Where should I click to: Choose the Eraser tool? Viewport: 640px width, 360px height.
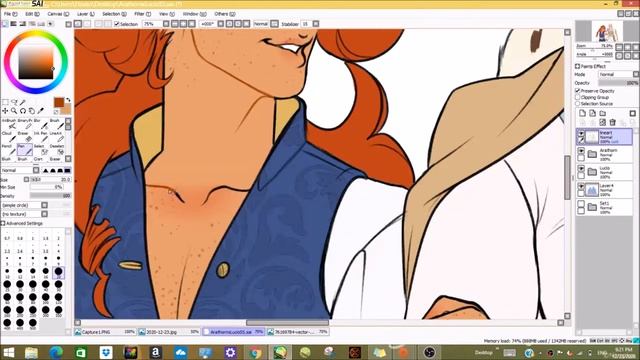pyautogui.click(x=24, y=137)
